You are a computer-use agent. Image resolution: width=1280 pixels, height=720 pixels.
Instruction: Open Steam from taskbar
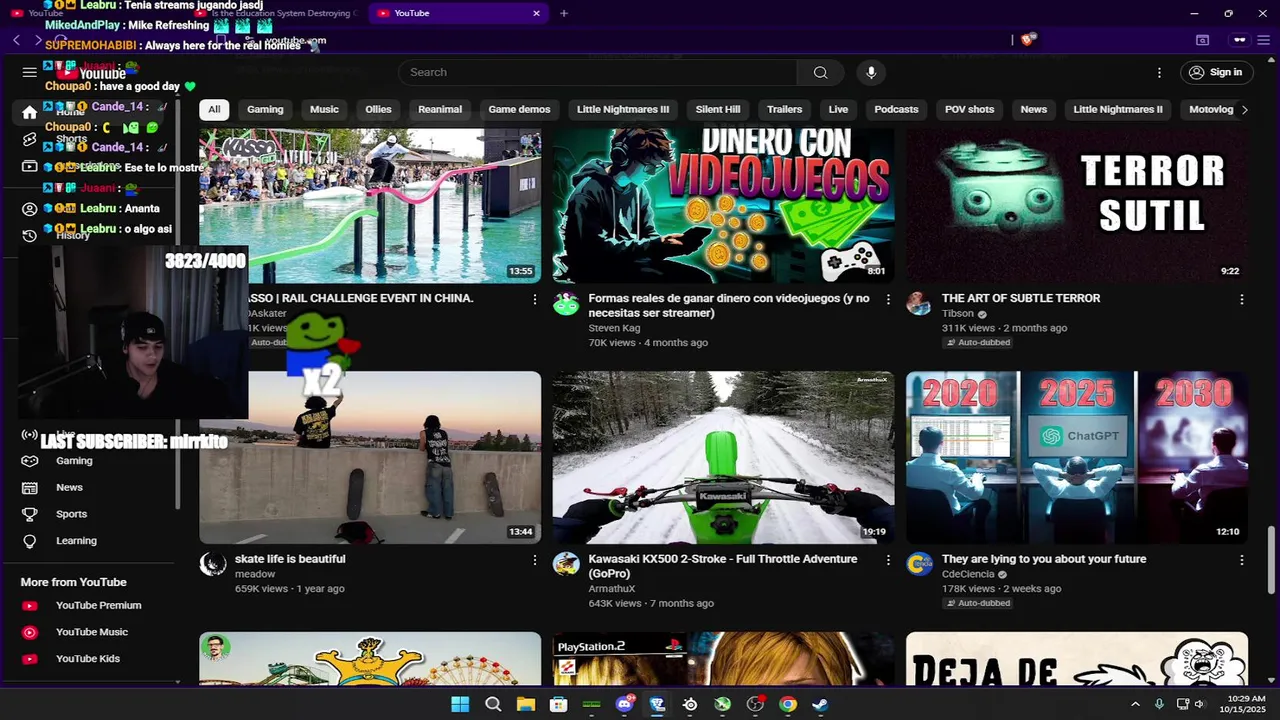click(820, 704)
